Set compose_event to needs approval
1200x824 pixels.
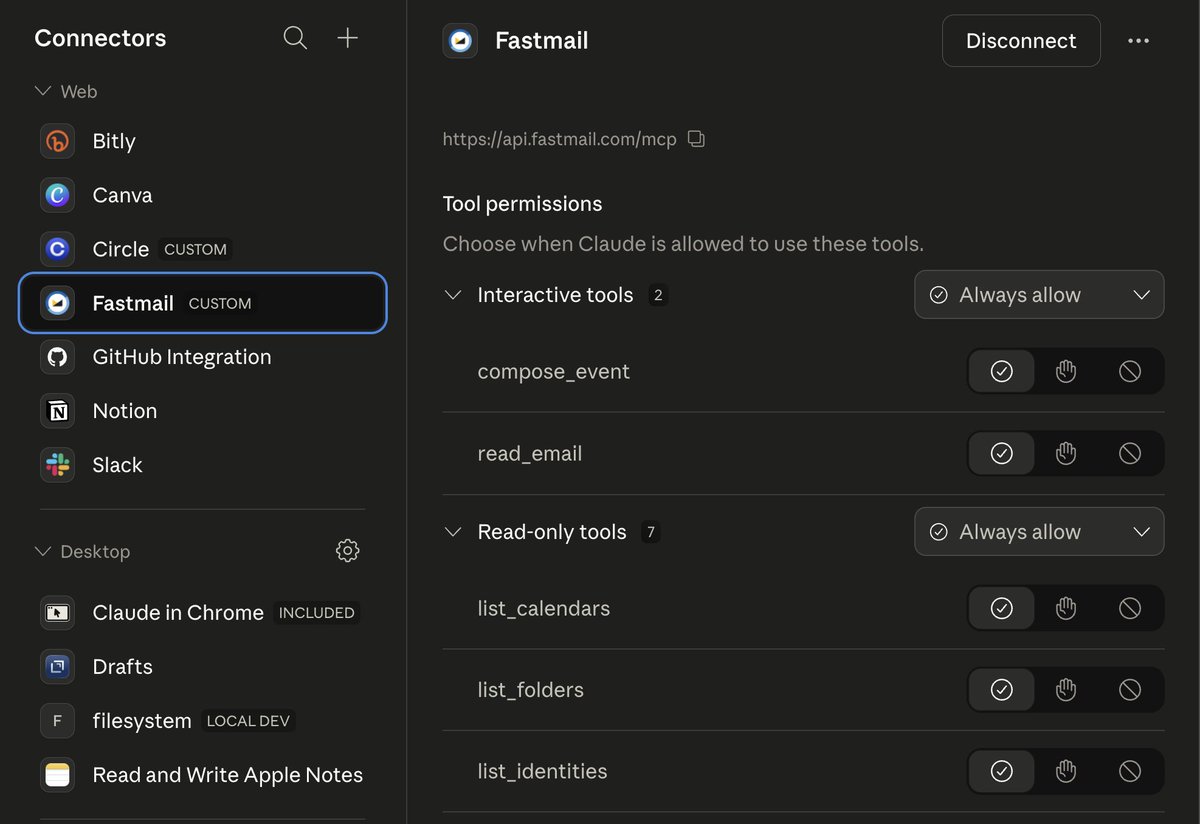click(1066, 372)
